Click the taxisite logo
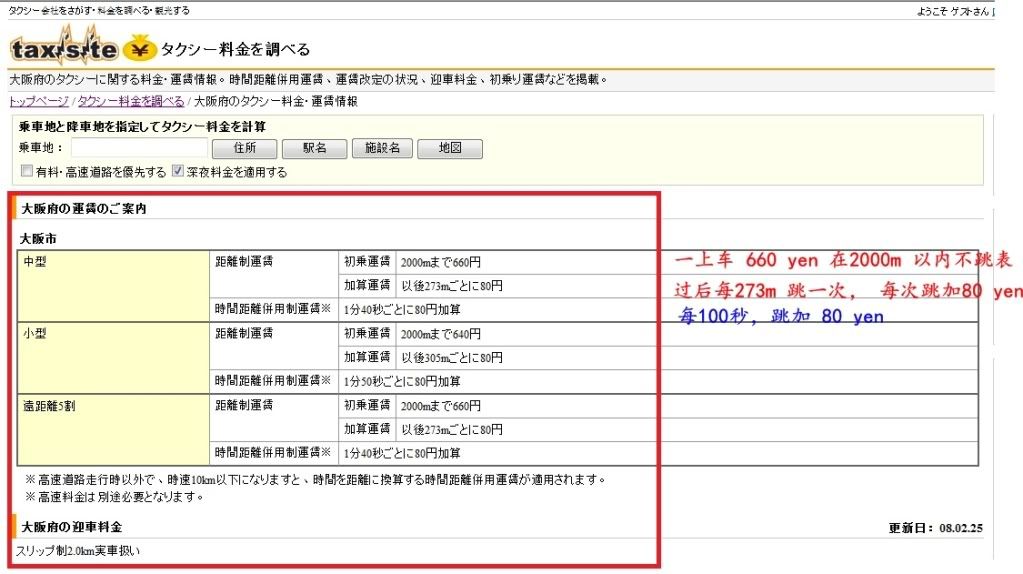1023x574 pixels. click(64, 48)
